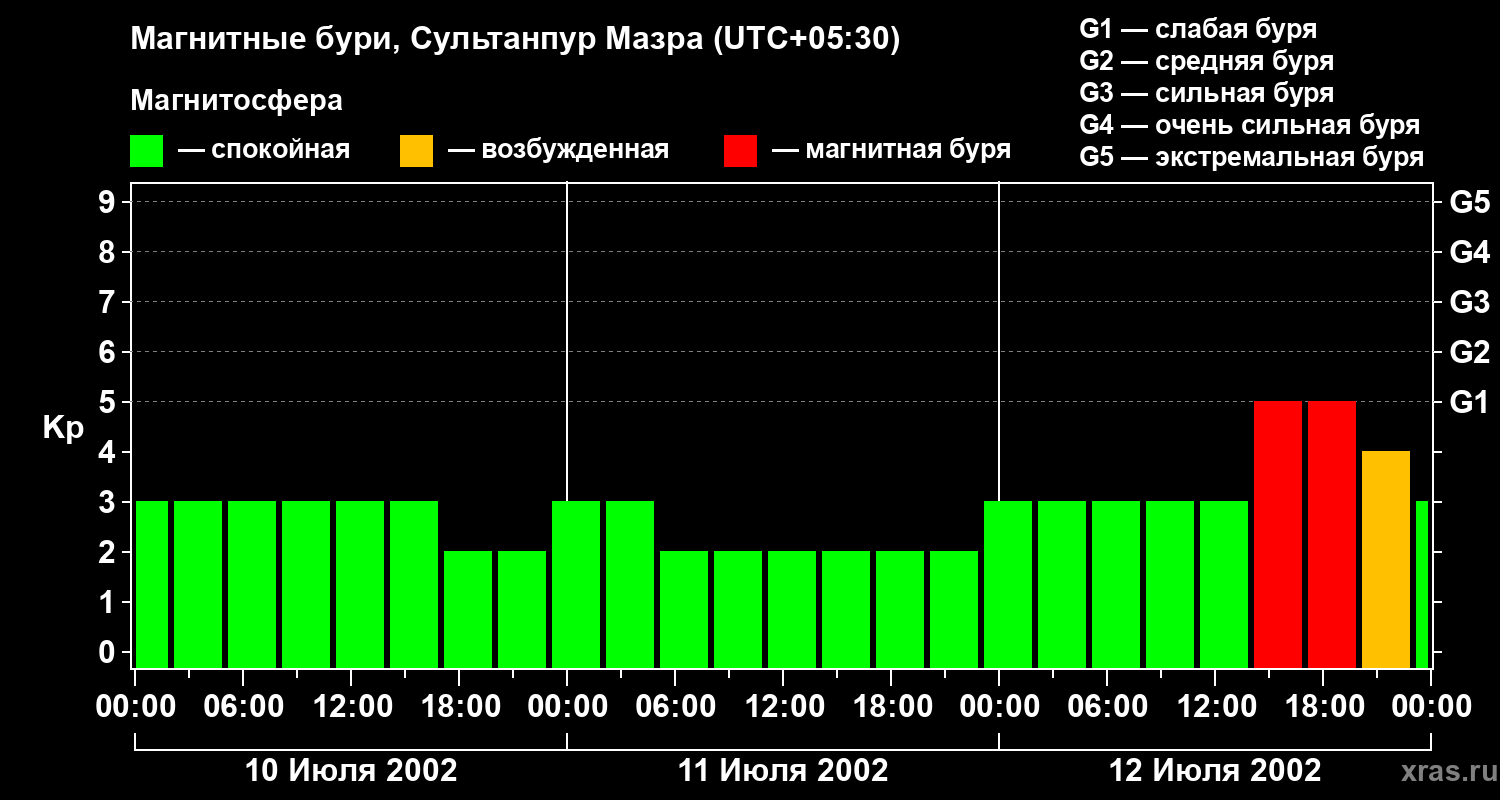The image size is (1500, 800).
Task: Click the — магнитная буря legend label
Action: pyautogui.click(x=891, y=150)
